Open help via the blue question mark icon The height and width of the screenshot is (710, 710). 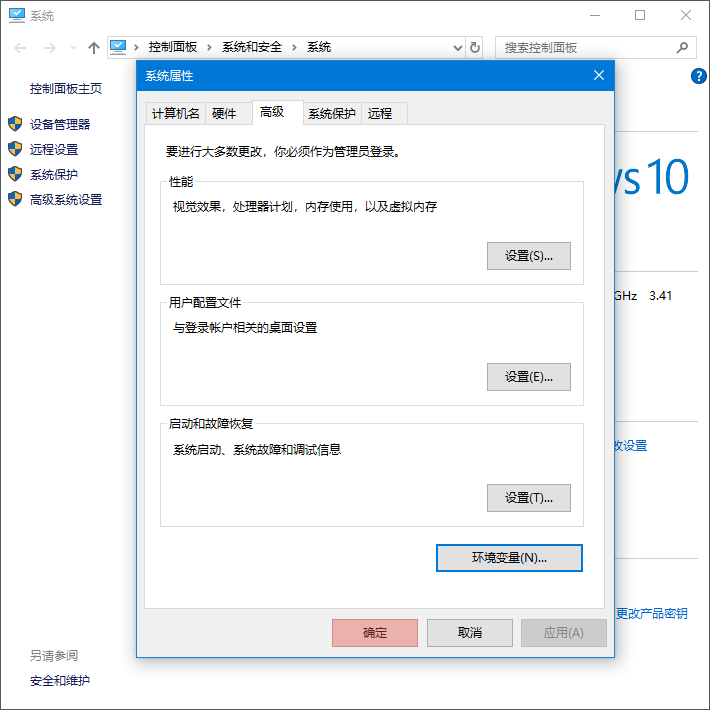[x=698, y=76]
